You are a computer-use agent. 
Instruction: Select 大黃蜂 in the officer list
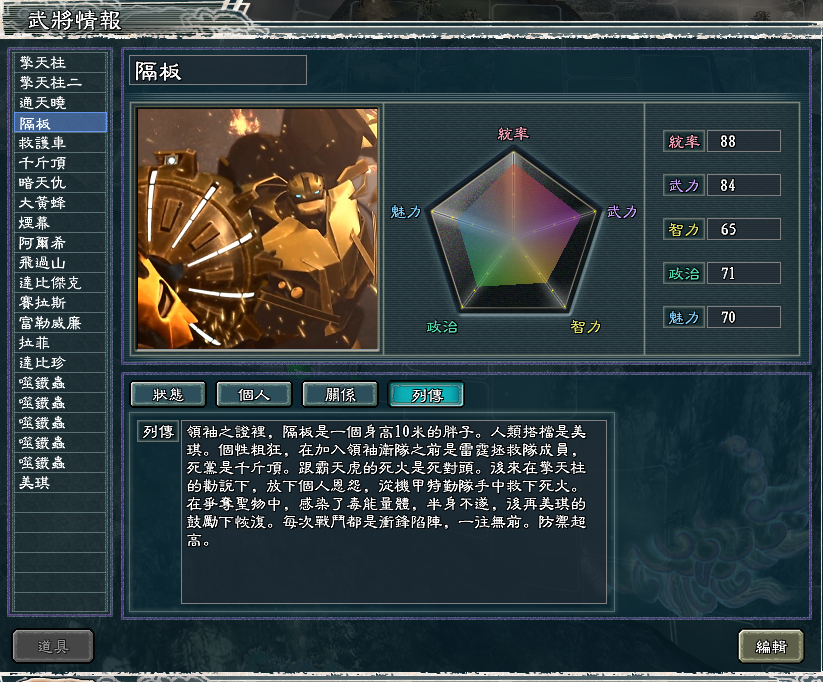[x=60, y=202]
